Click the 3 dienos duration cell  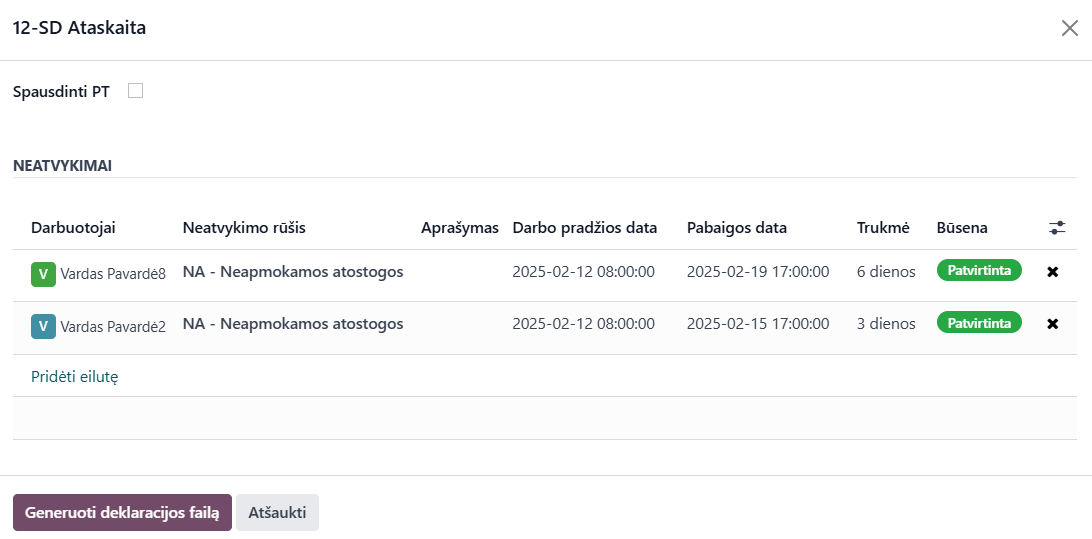[886, 324]
